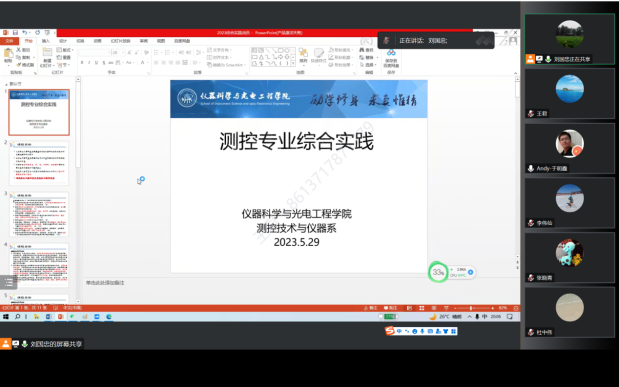Select slide 2 thumbnail
The height and width of the screenshot is (387, 619).
tap(39, 163)
